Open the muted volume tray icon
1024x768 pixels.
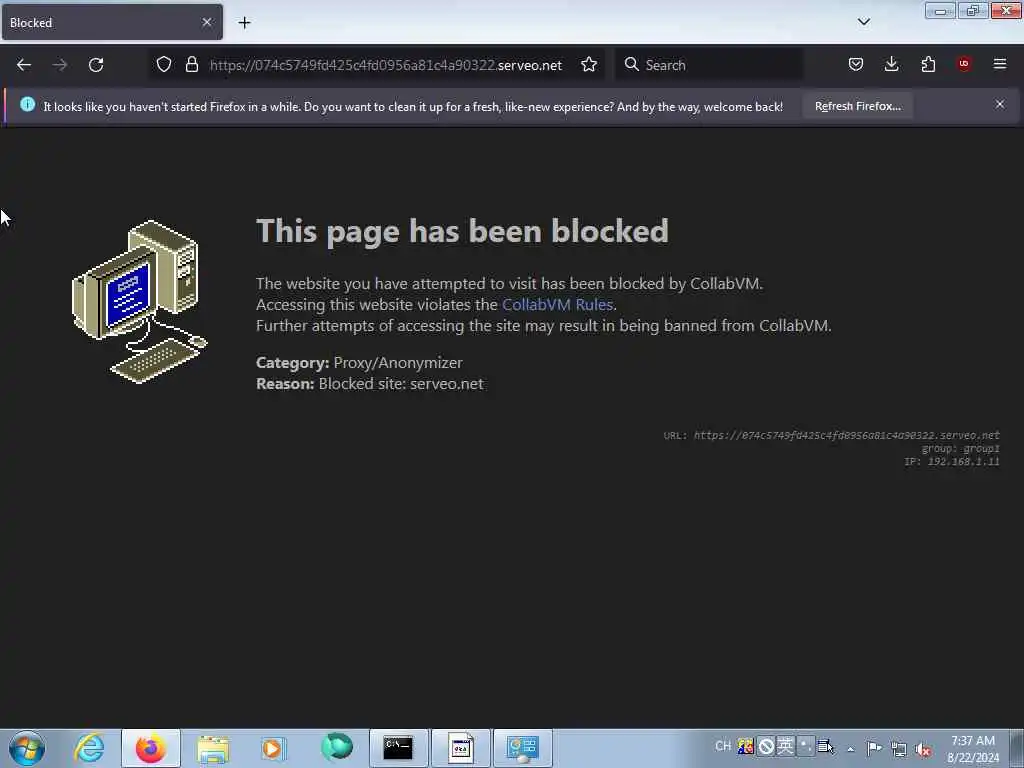923,749
